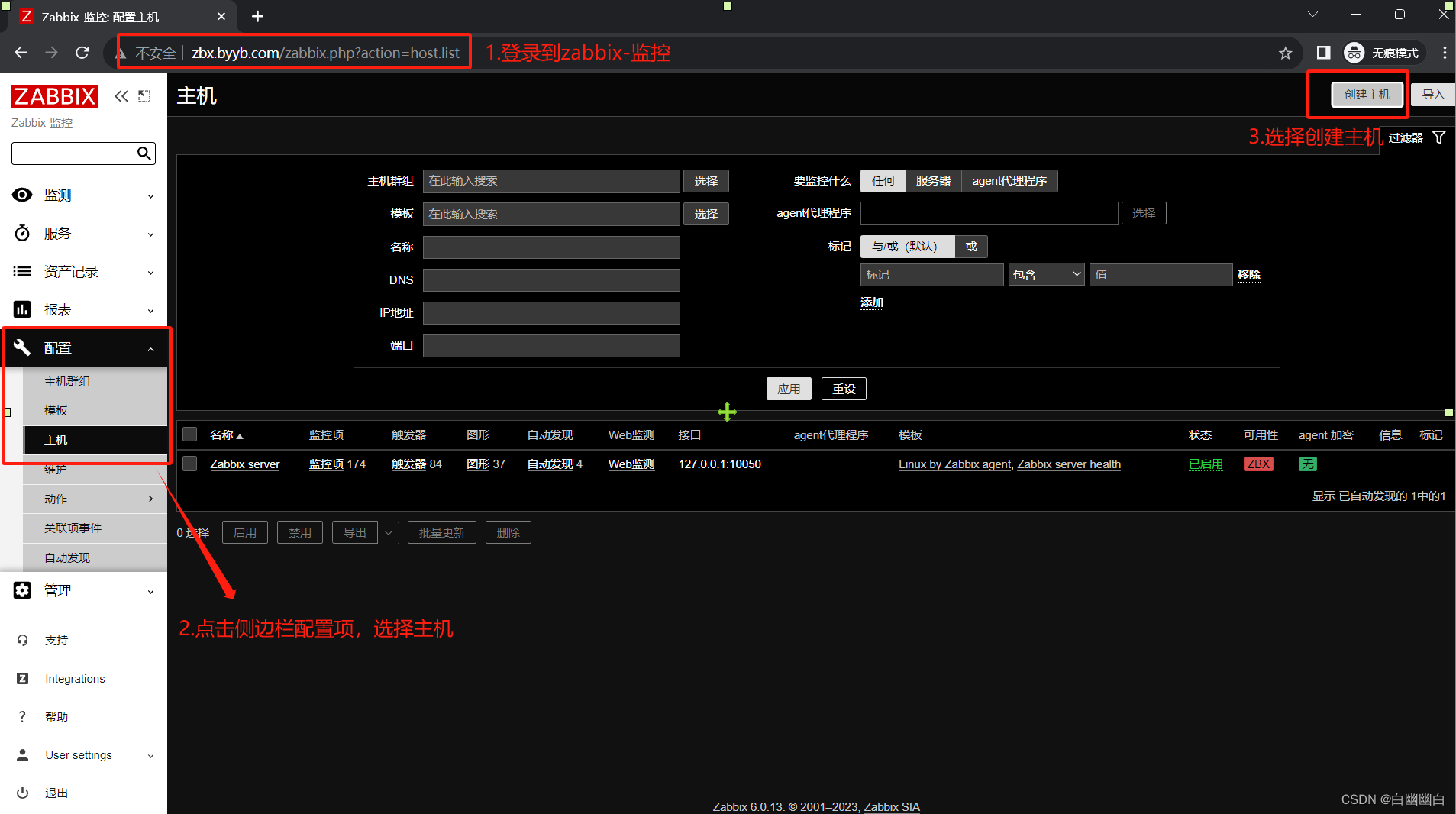Open 主机群组 submenu item
1456x814 pixels.
tap(95, 382)
